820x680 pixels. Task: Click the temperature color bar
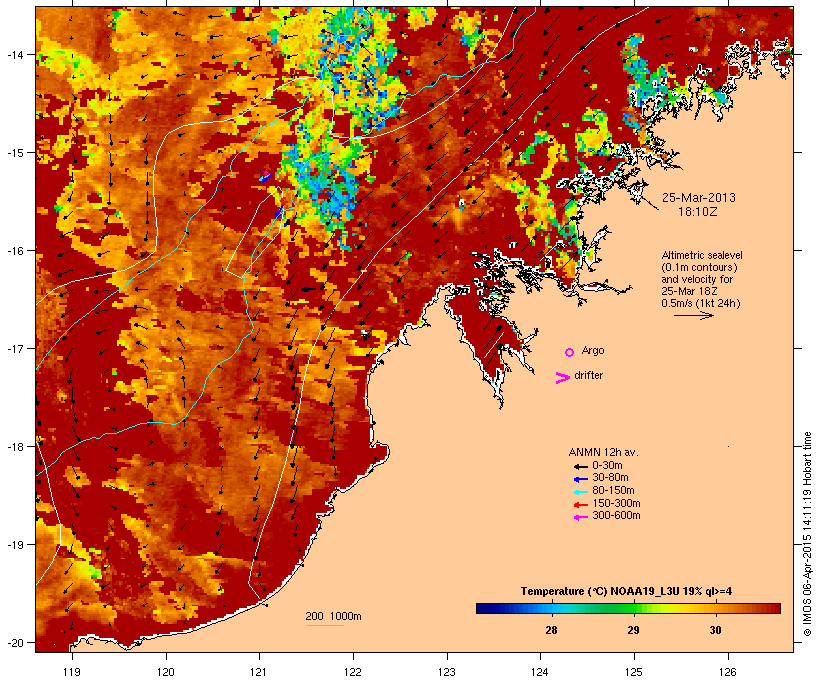click(x=628, y=608)
